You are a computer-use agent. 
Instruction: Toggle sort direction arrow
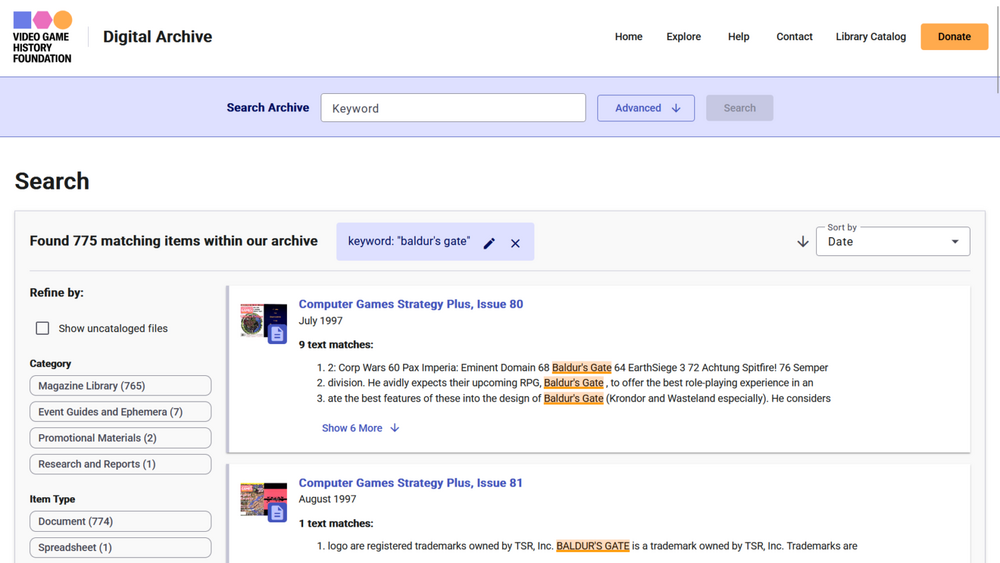pos(802,242)
